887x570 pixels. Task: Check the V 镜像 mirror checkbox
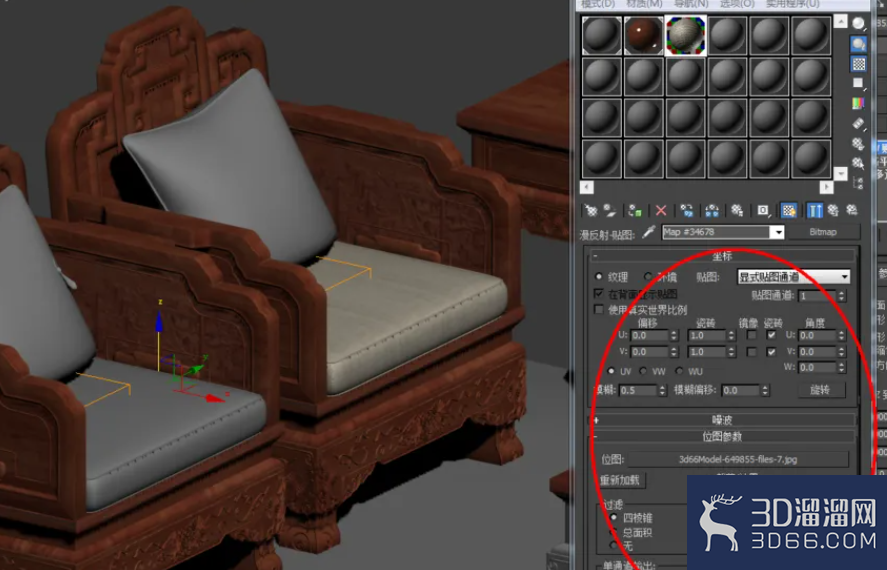pyautogui.click(x=751, y=352)
